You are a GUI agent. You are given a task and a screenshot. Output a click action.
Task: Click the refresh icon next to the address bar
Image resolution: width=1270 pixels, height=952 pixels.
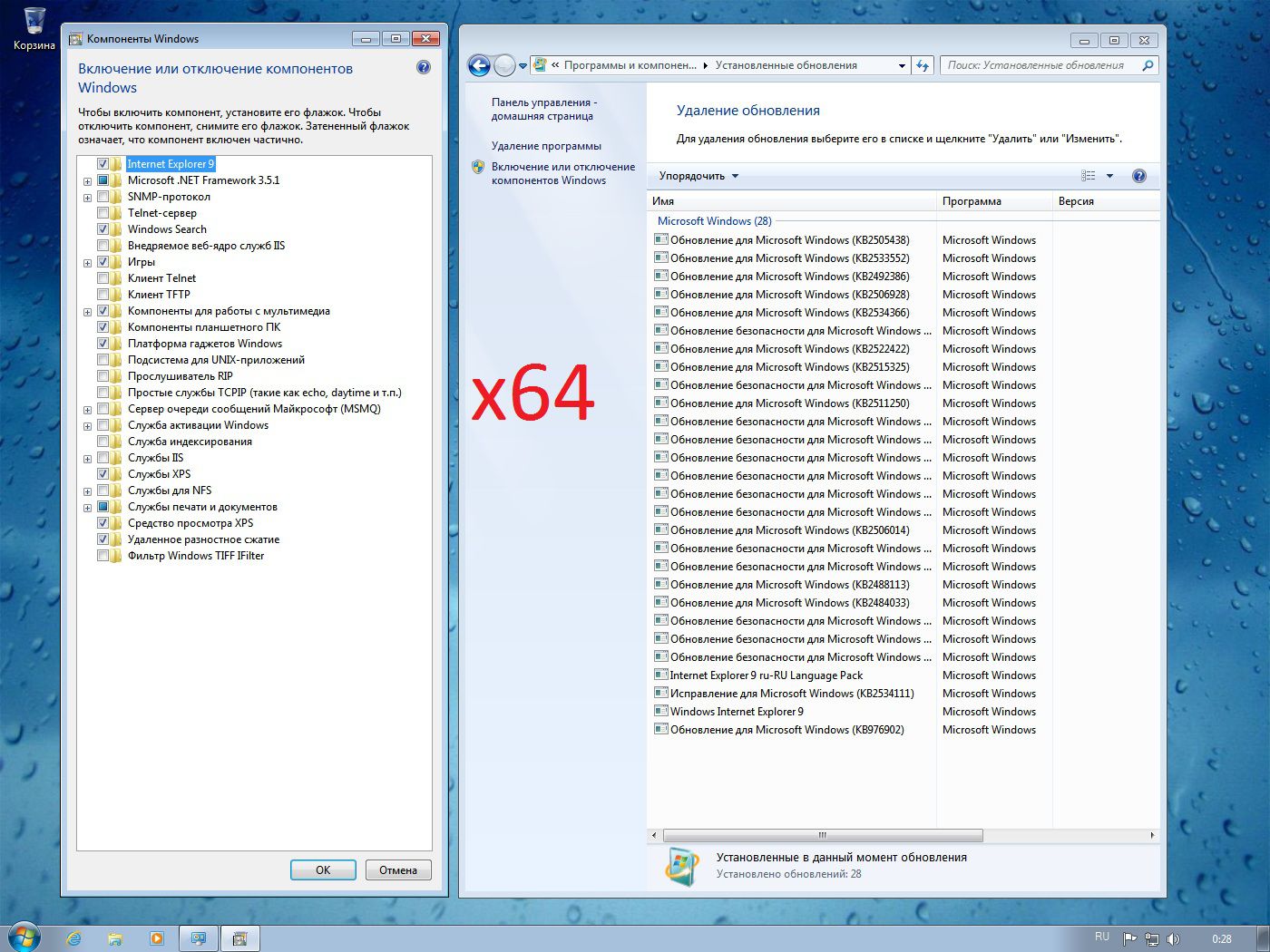pyautogui.click(x=923, y=65)
